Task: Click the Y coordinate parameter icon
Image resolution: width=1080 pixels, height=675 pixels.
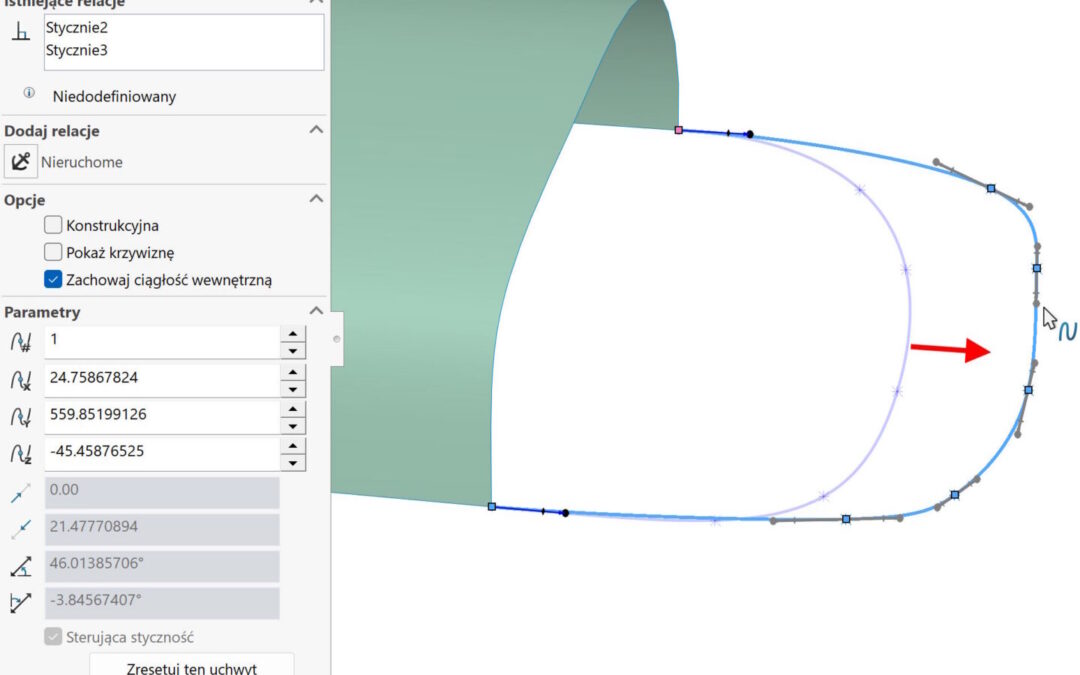Action: click(x=21, y=415)
